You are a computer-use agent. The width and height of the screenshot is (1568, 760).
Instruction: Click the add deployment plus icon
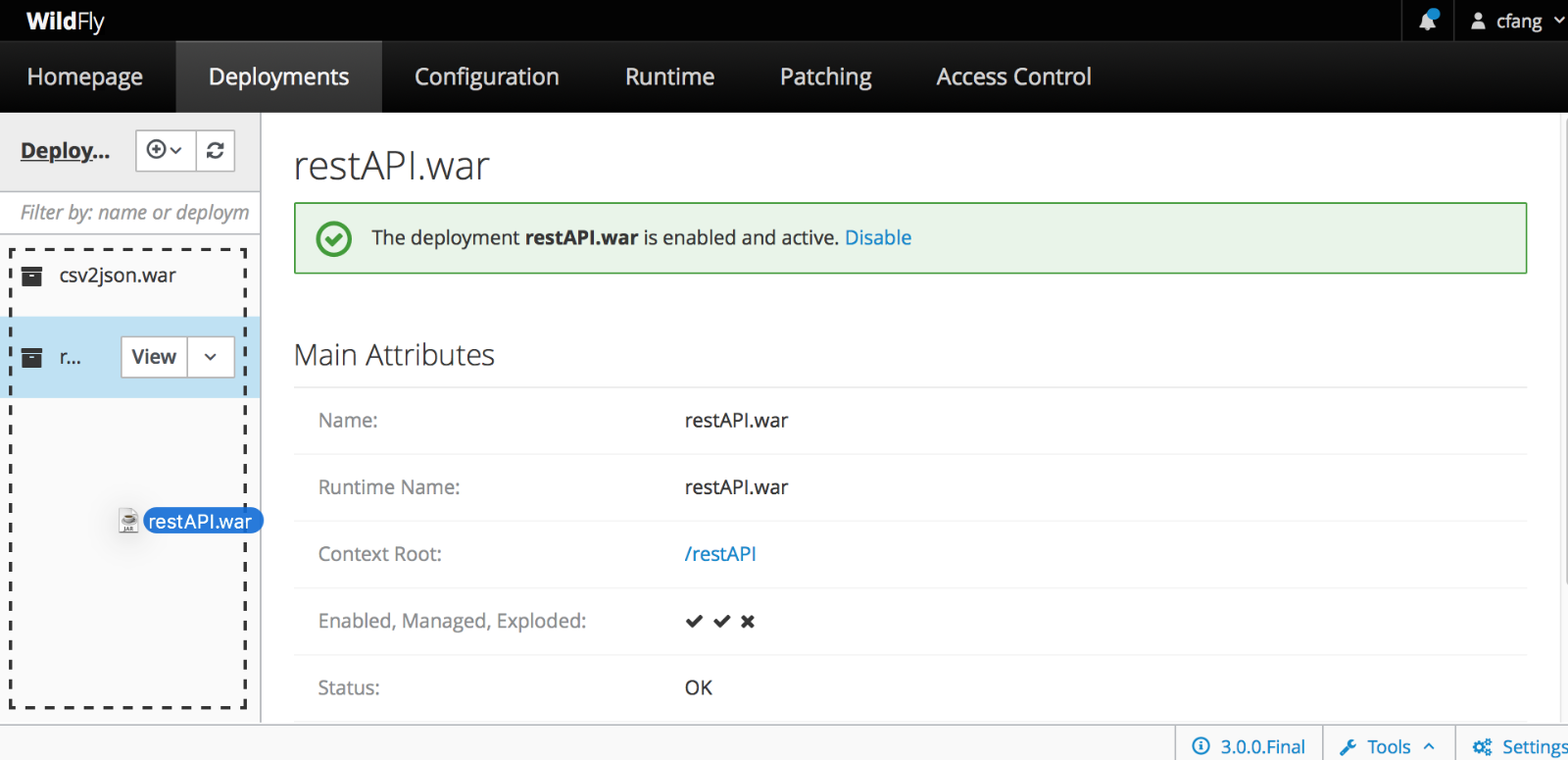157,150
